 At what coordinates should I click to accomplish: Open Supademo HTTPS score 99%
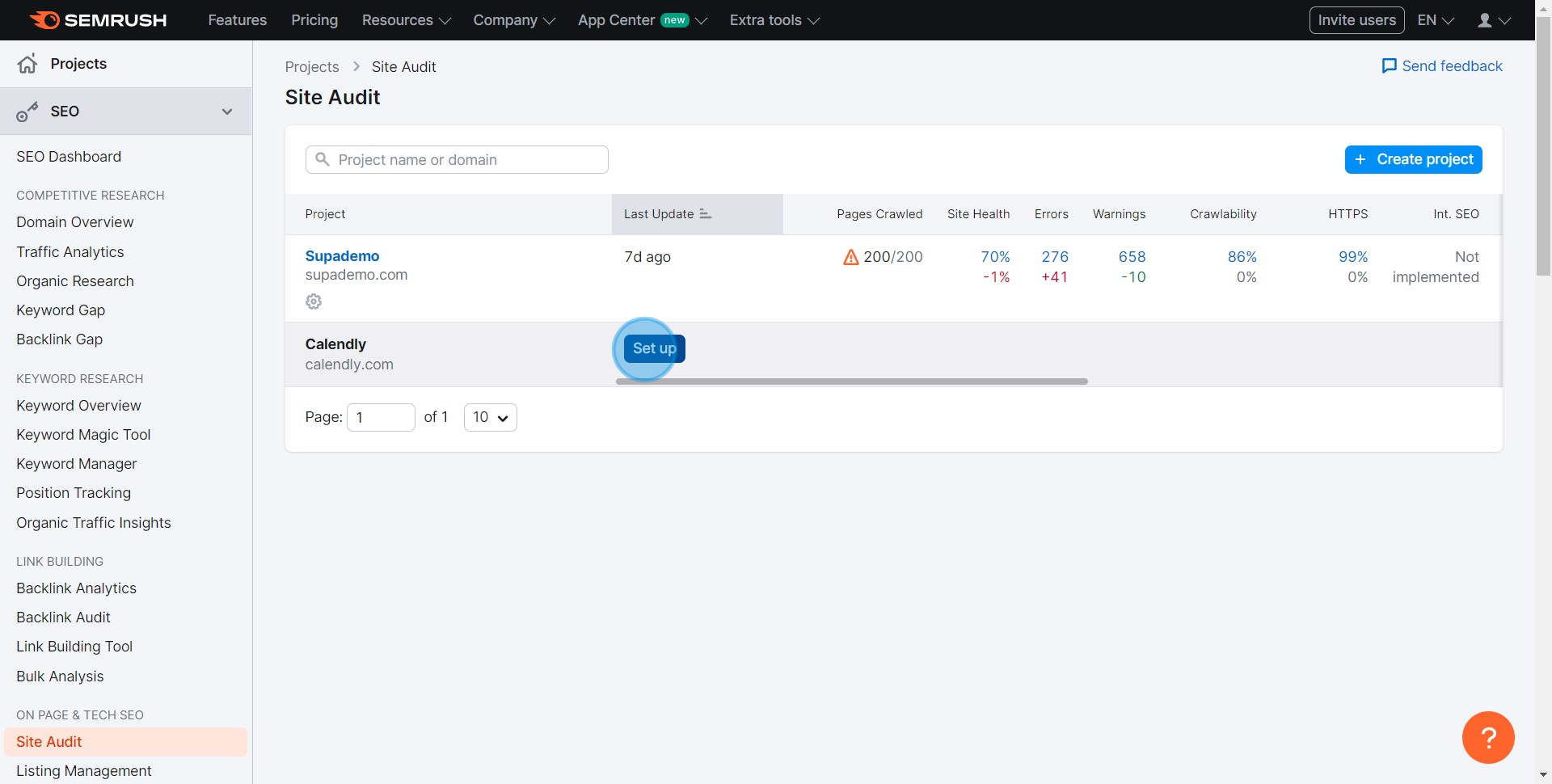(x=1353, y=257)
